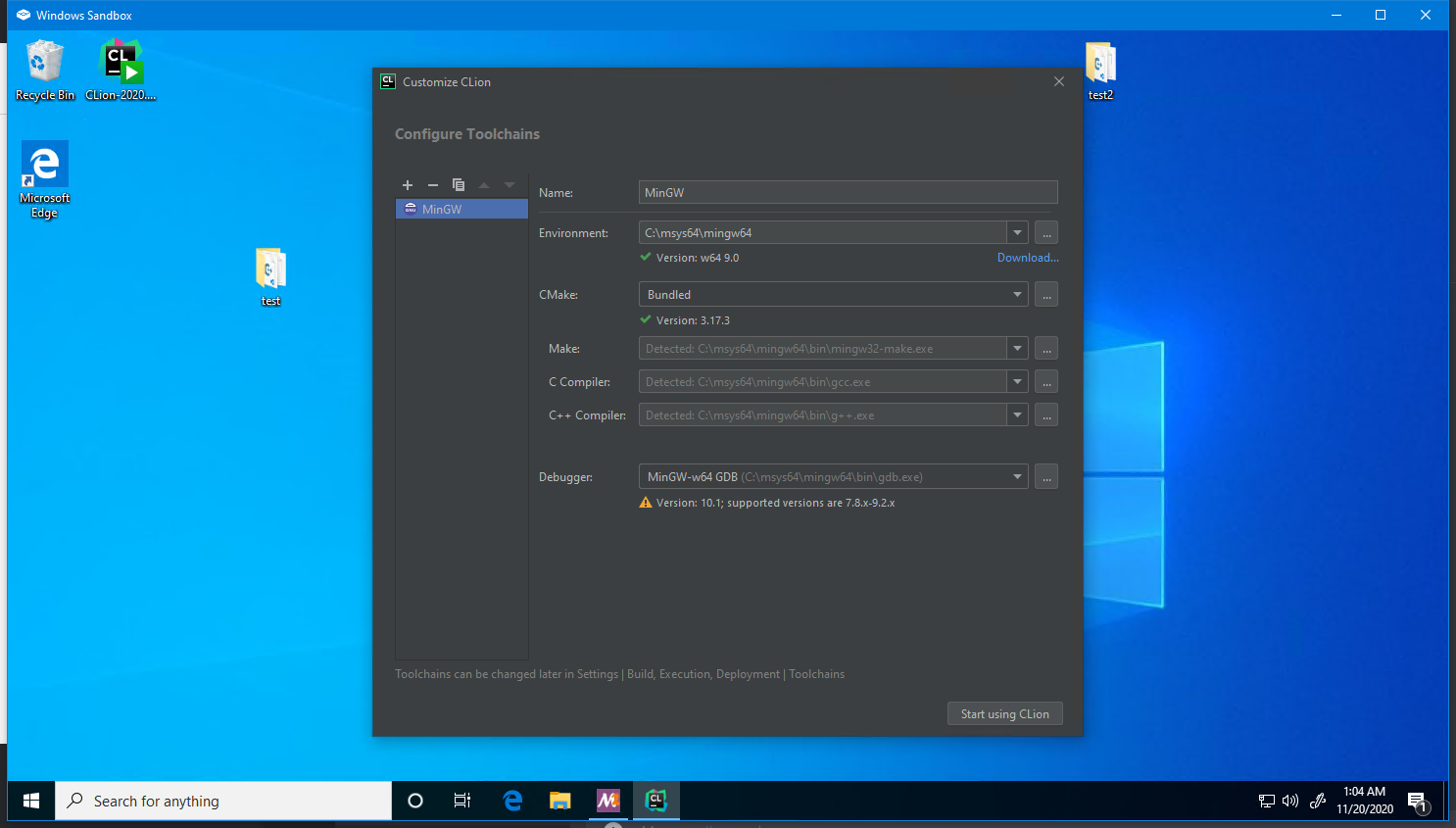The height and width of the screenshot is (828, 1456).
Task: Open Windows Start menu
Action: pos(31,801)
